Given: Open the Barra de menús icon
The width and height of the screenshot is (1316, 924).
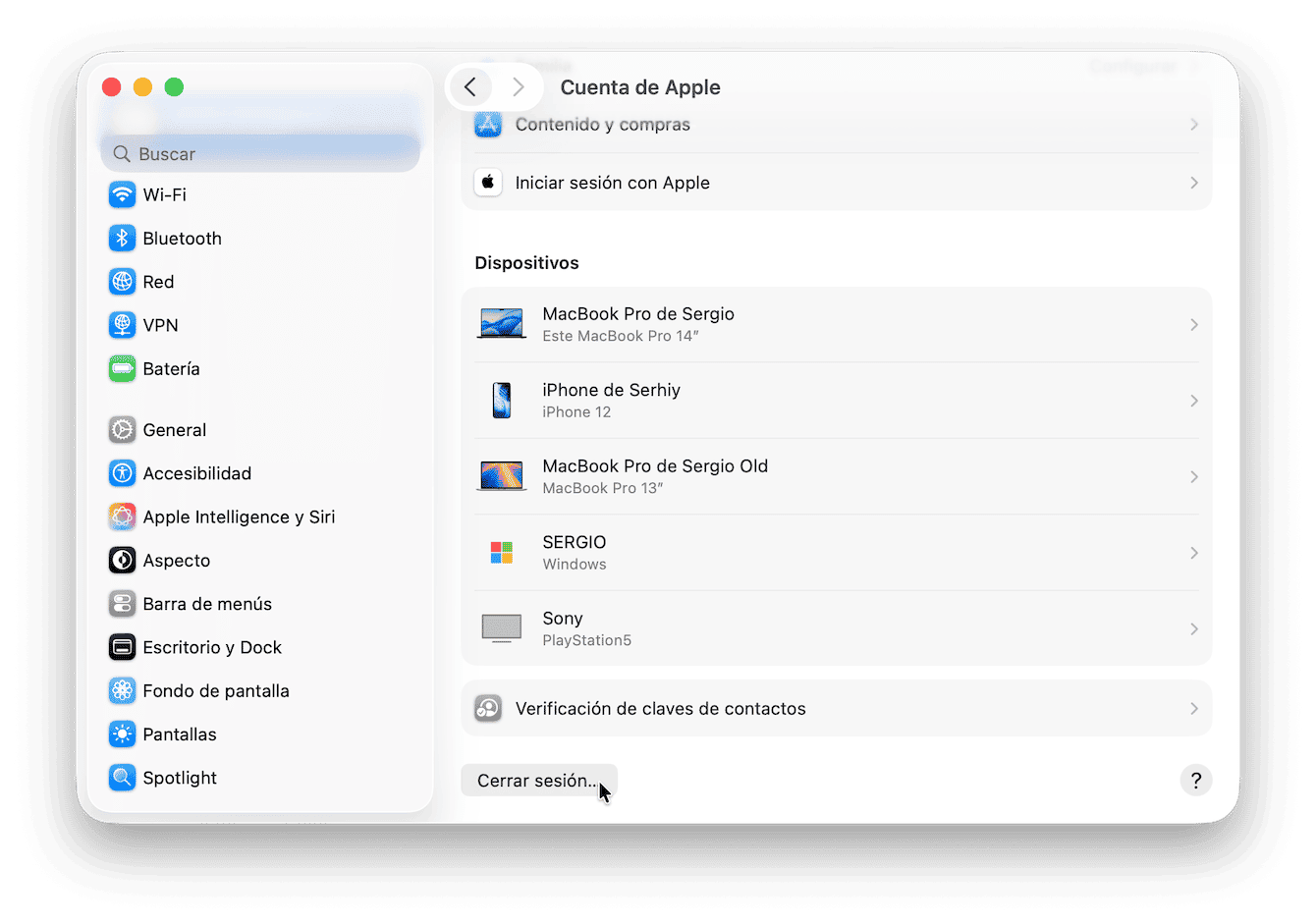Looking at the screenshot, I should pos(122,604).
